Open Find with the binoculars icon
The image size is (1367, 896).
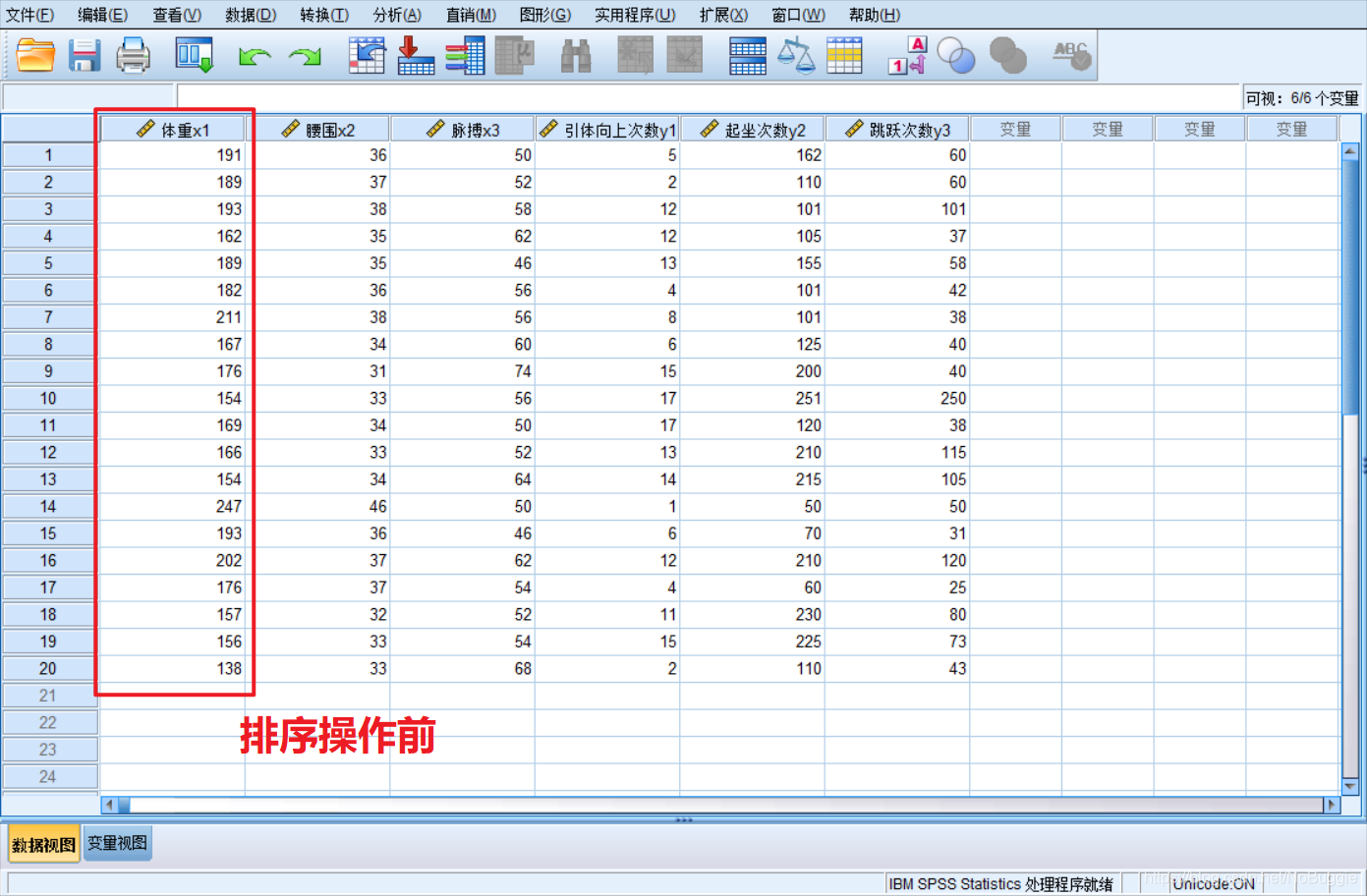click(x=576, y=56)
